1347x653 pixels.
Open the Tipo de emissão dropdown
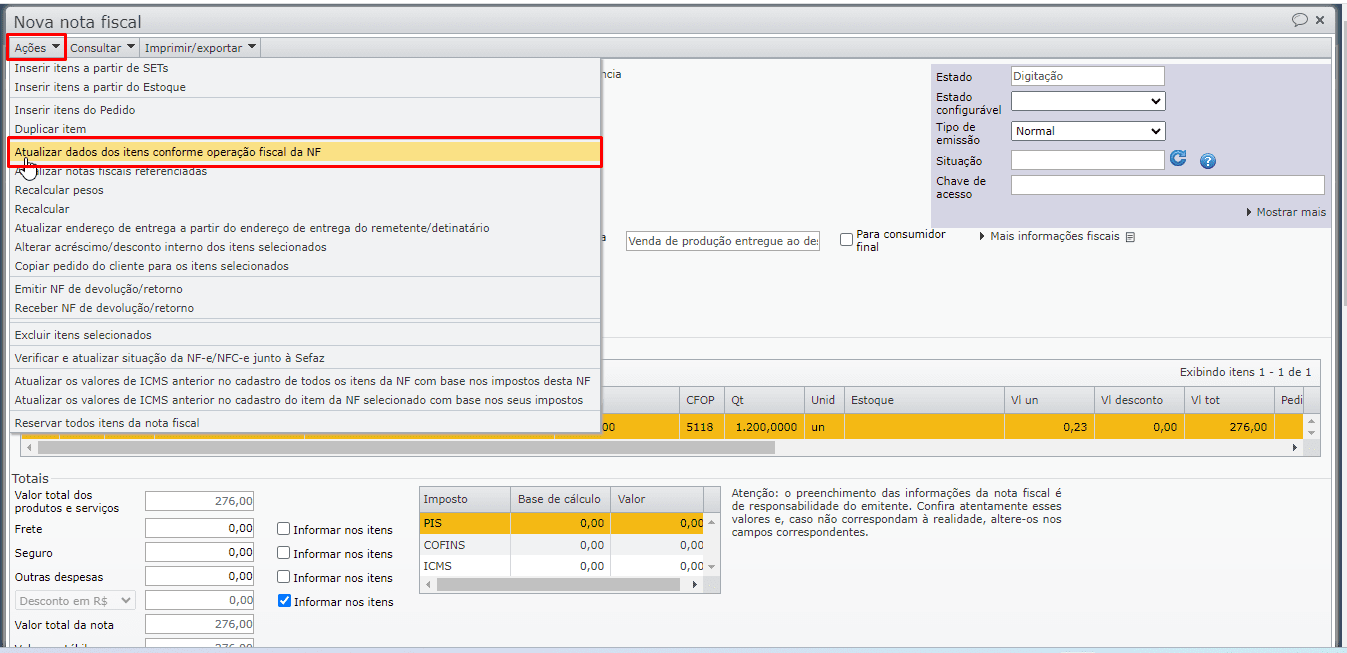pyautogui.click(x=1087, y=131)
